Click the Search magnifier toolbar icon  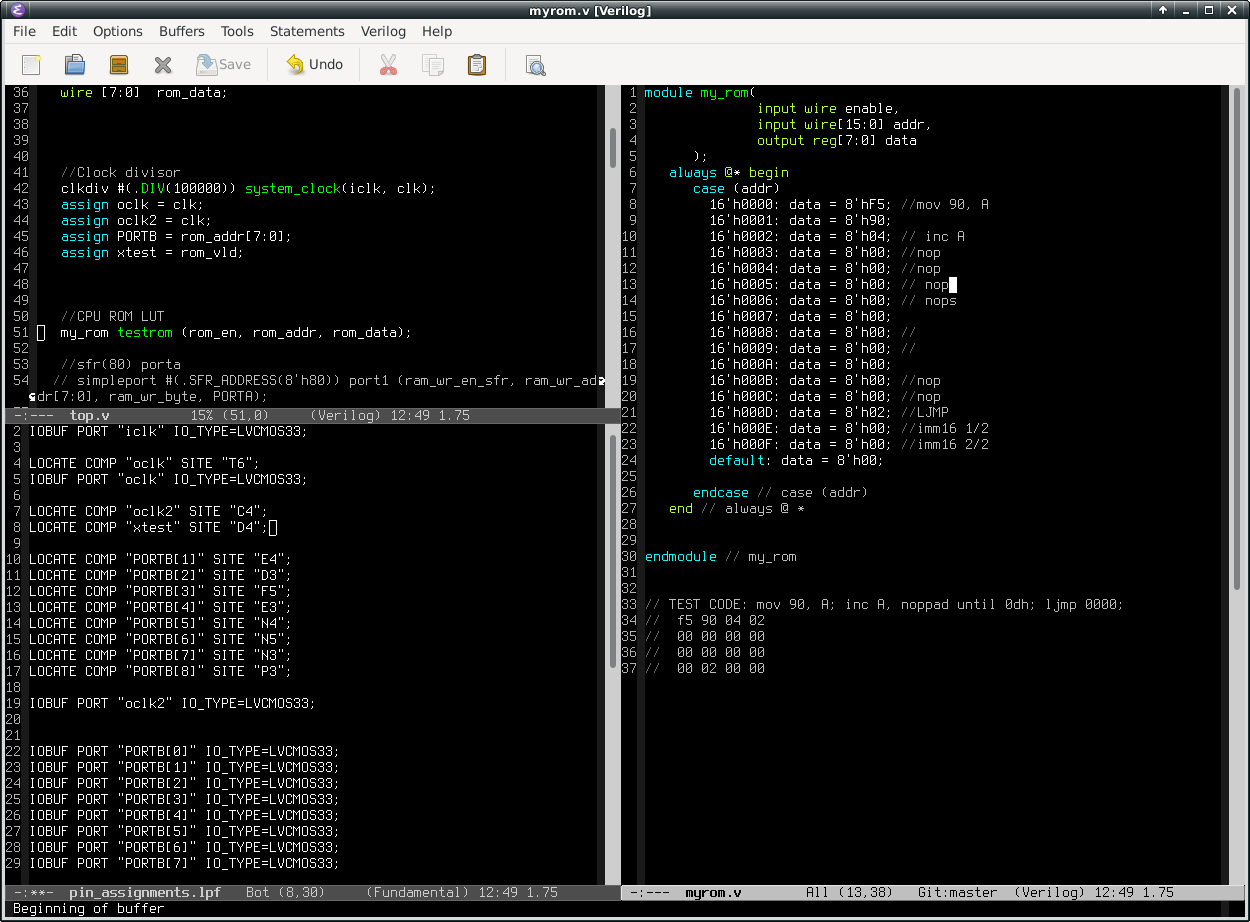[536, 65]
